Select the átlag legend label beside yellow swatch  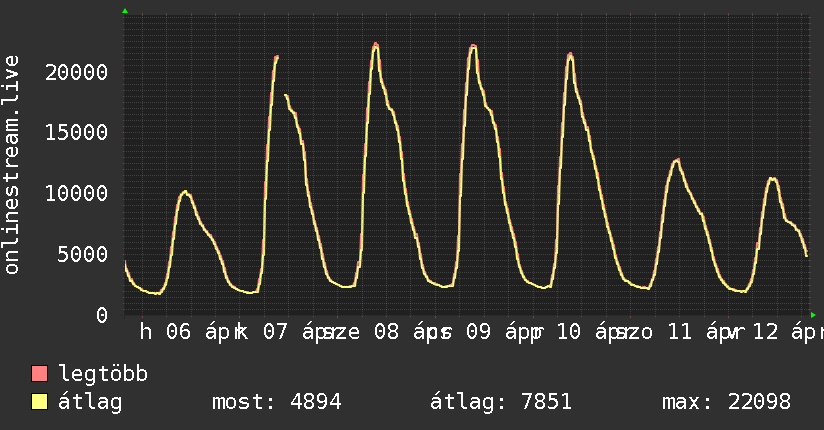(x=90, y=402)
